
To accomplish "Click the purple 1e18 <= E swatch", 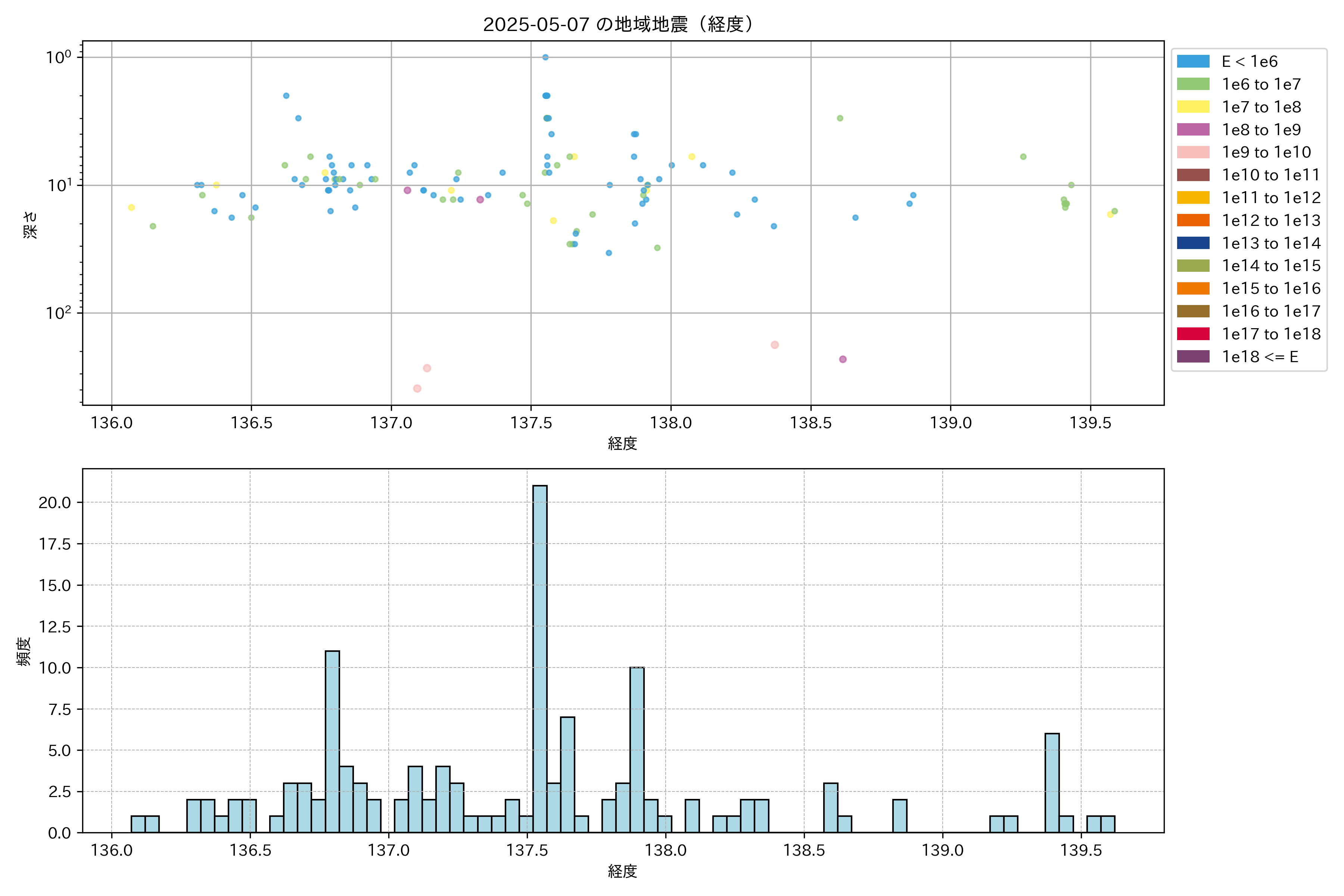I will click(x=1193, y=357).
